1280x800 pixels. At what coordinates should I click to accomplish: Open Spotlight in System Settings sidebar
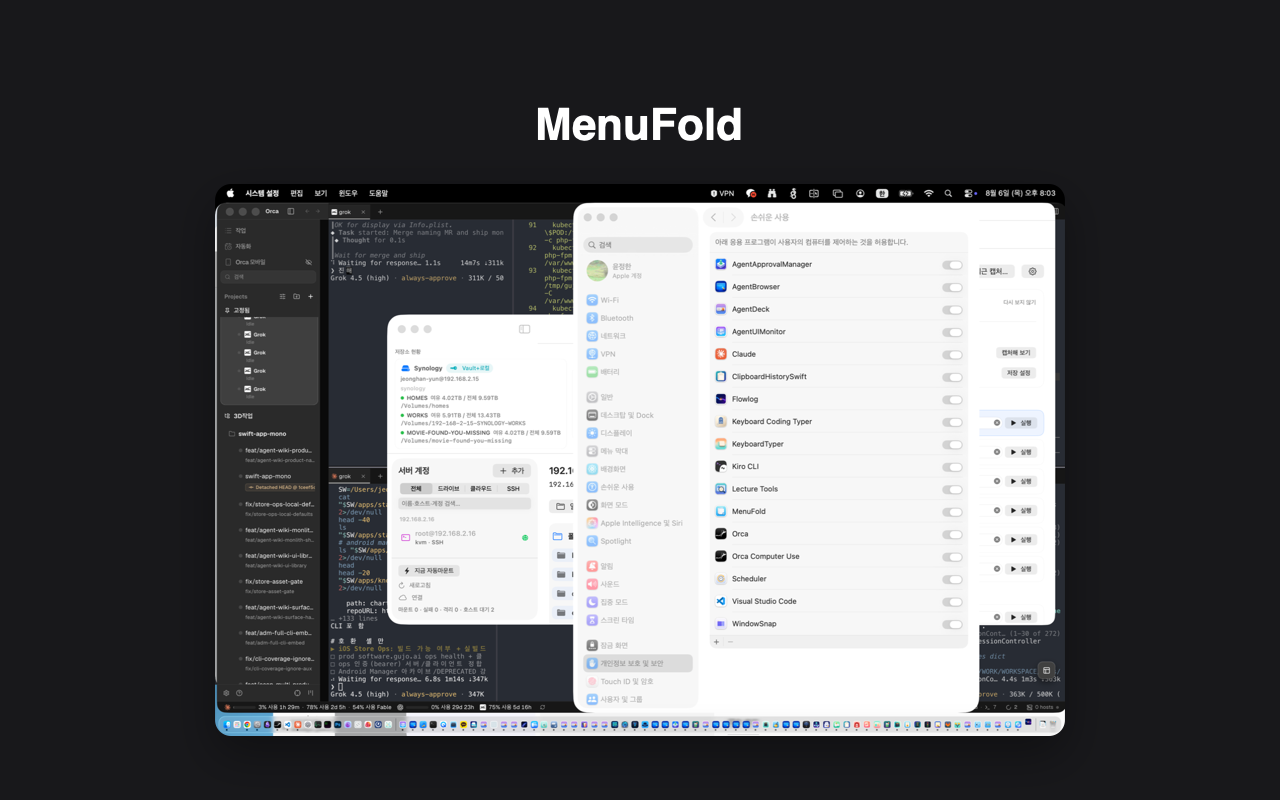(638, 541)
